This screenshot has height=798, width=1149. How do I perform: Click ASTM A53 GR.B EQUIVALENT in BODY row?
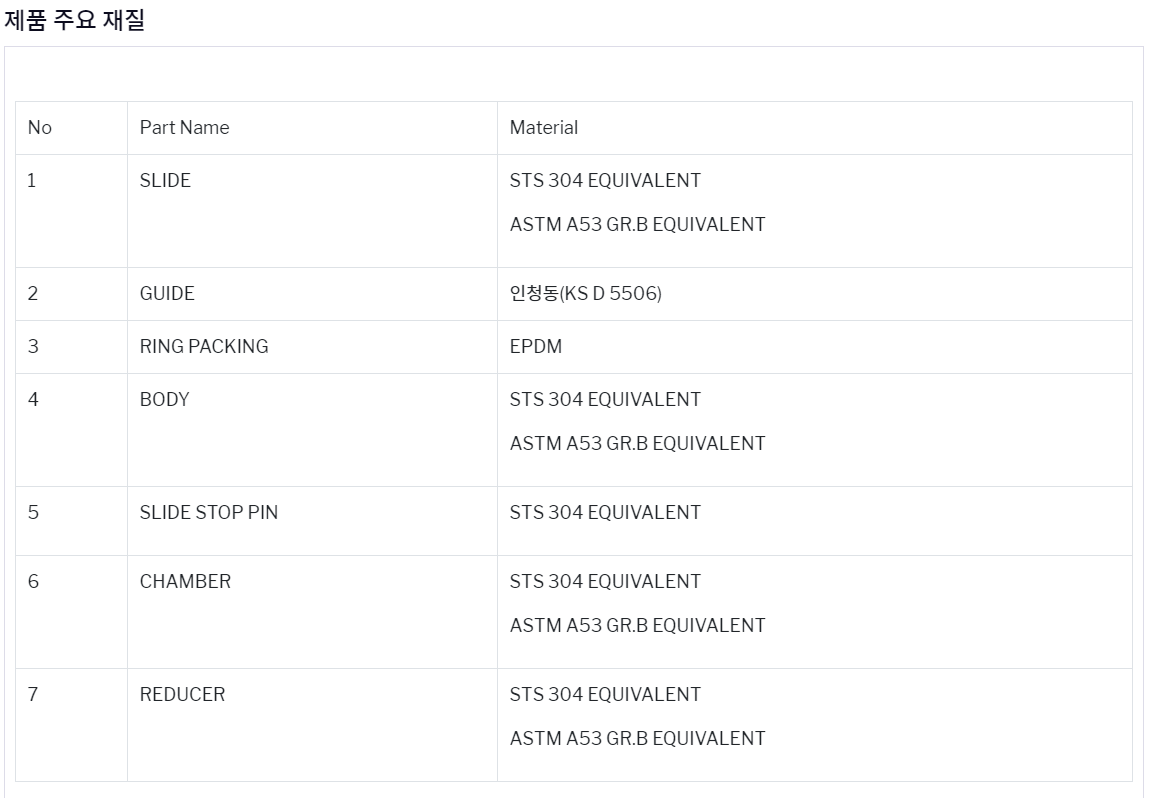click(638, 443)
